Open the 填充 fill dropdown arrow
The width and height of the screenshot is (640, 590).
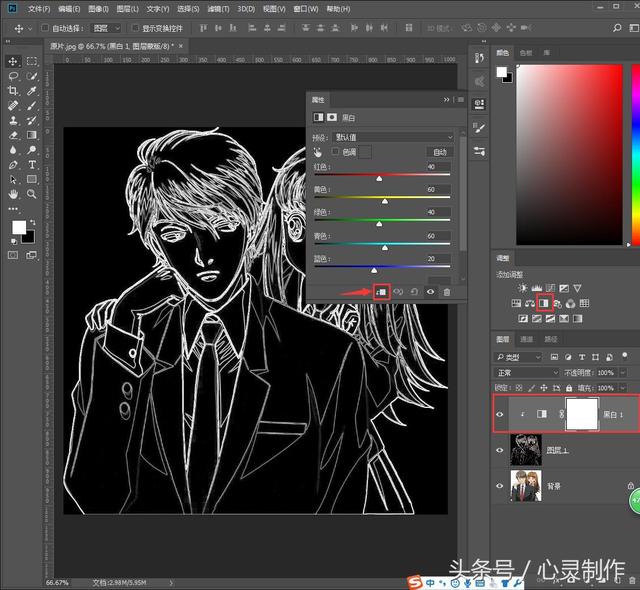coord(623,388)
